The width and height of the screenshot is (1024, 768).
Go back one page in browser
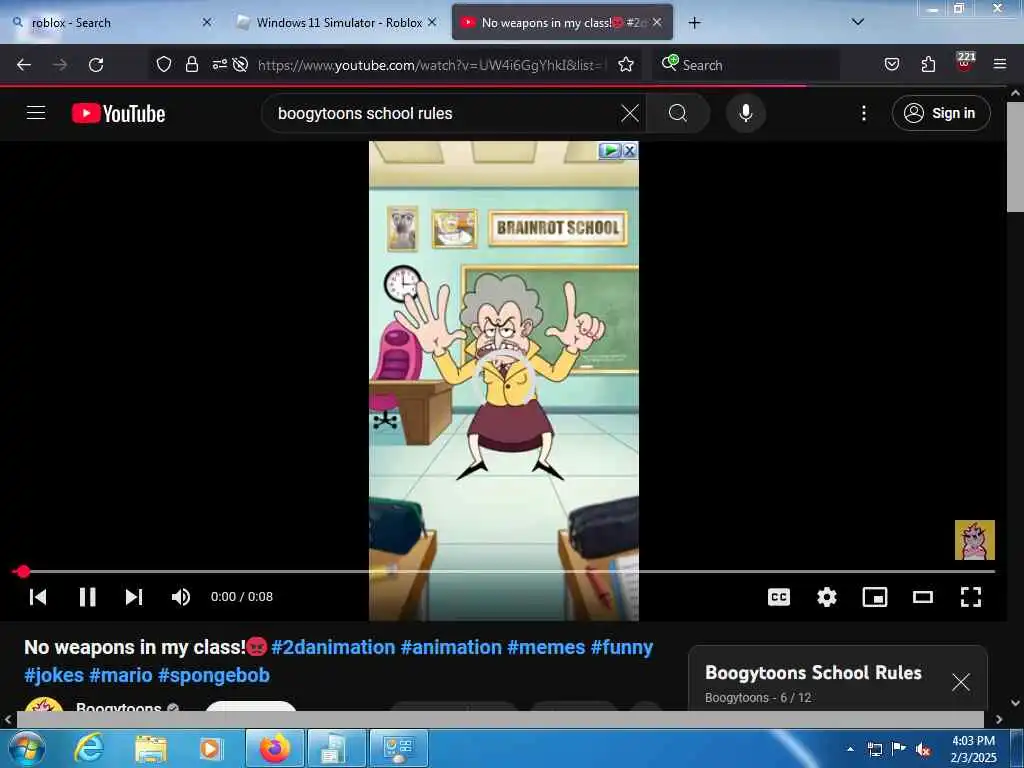(x=24, y=65)
